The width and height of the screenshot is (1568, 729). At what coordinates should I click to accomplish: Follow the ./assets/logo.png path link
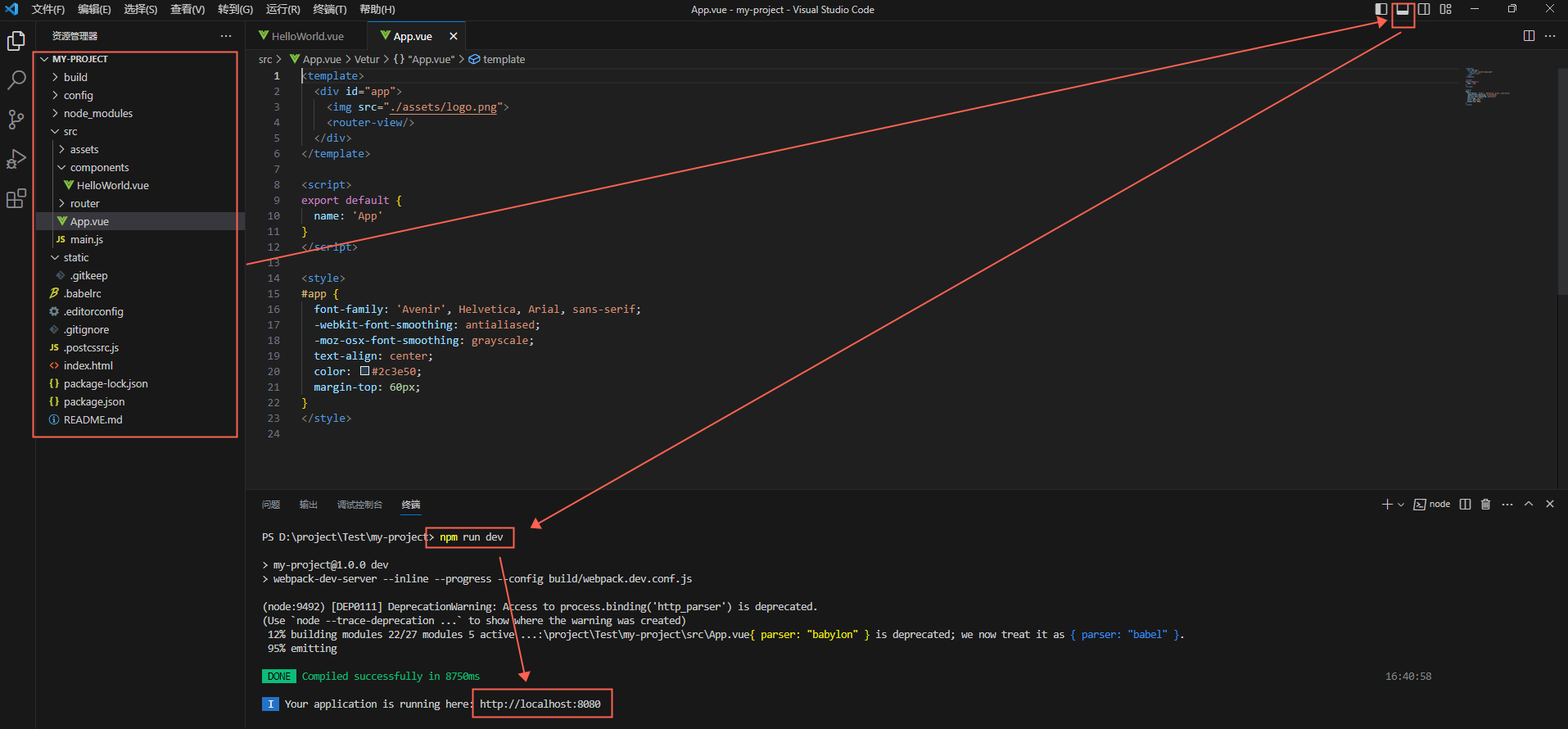point(443,107)
